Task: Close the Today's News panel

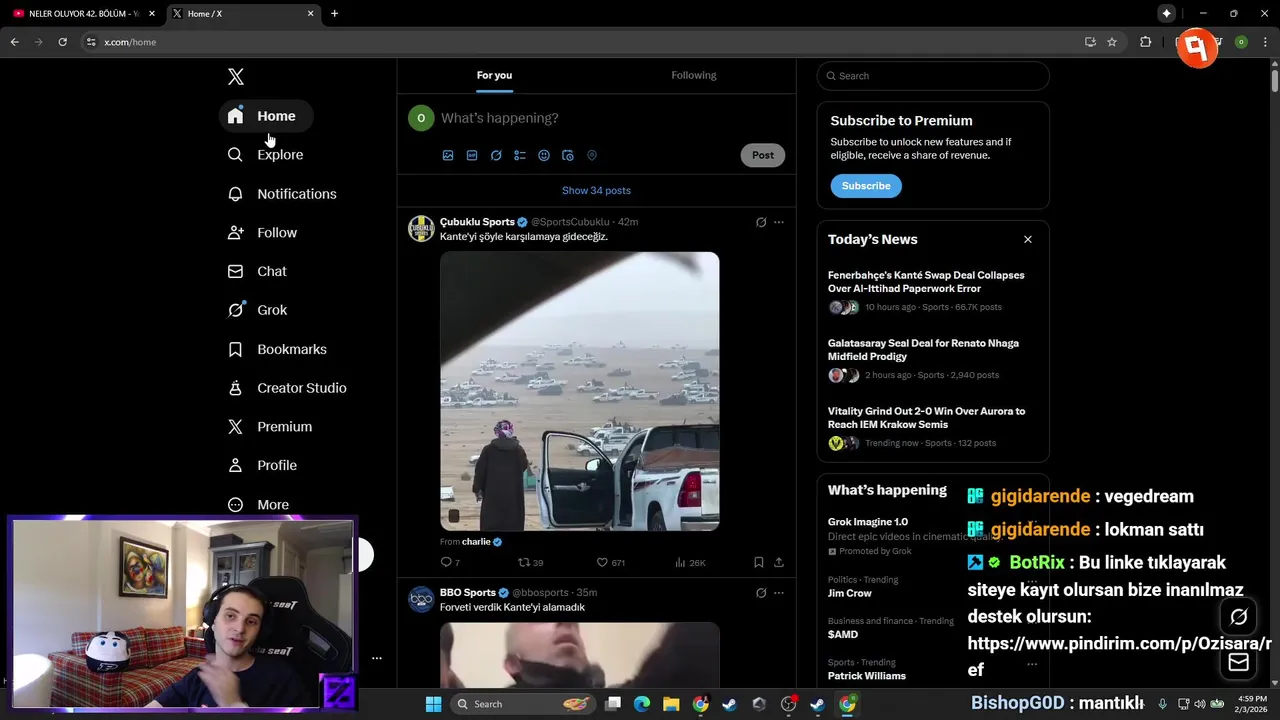Action: coord(1027,240)
